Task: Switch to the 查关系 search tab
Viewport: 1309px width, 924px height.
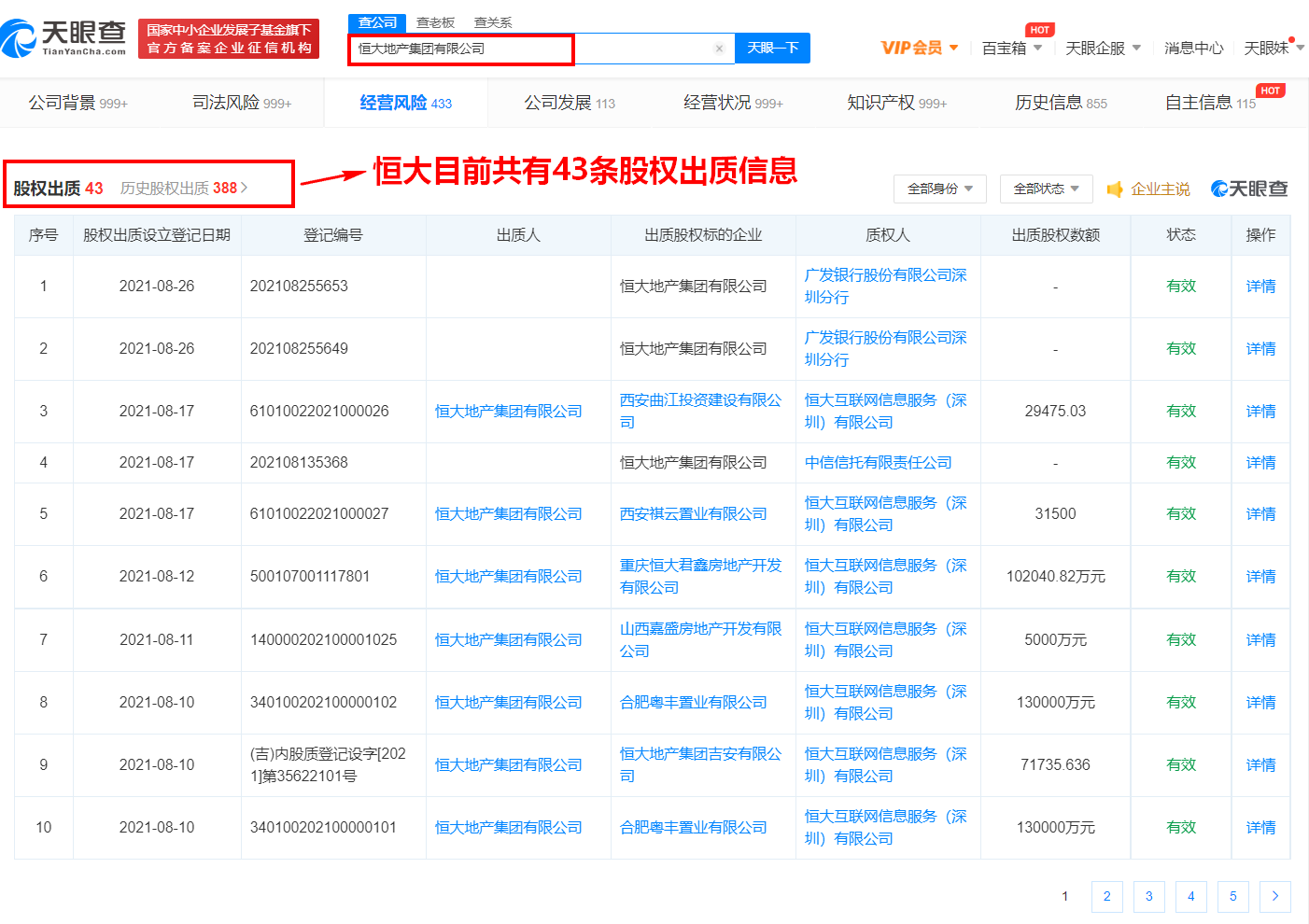Action: (493, 22)
